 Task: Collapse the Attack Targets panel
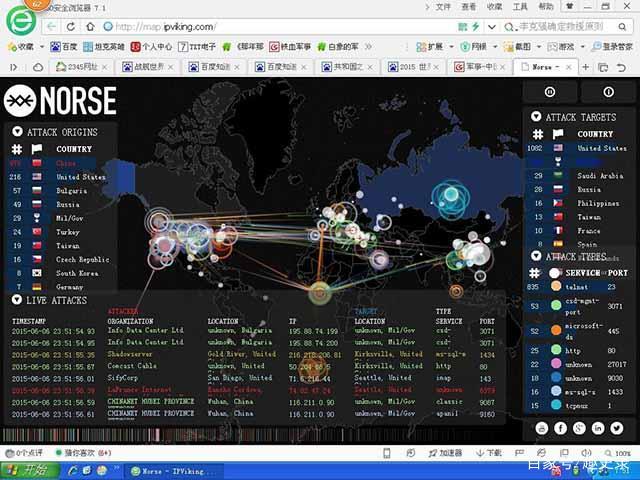click(536, 117)
